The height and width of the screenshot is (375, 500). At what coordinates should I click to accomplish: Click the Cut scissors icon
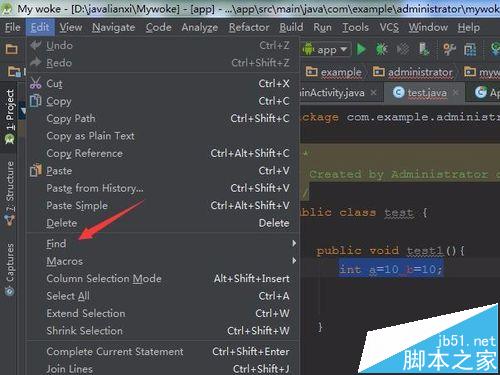point(35,83)
